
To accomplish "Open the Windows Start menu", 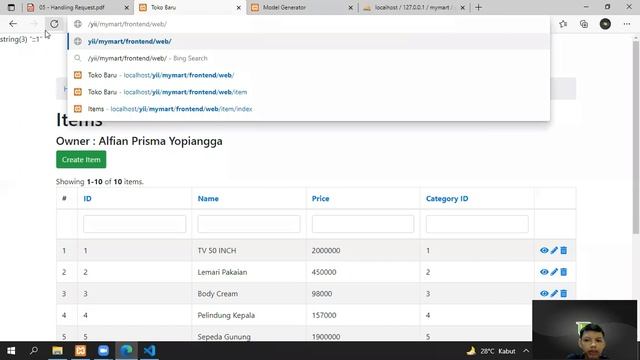I will (11, 351).
